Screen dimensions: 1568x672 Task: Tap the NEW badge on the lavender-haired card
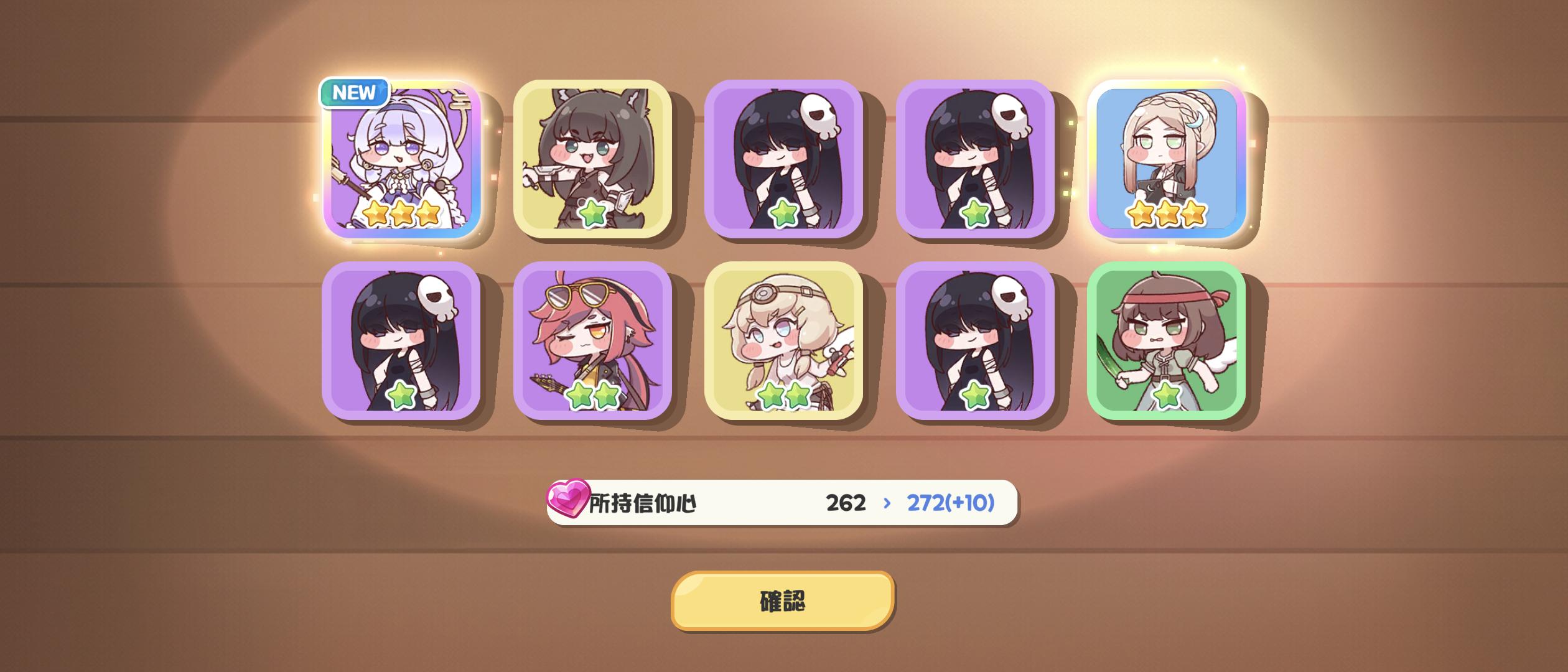coord(354,93)
